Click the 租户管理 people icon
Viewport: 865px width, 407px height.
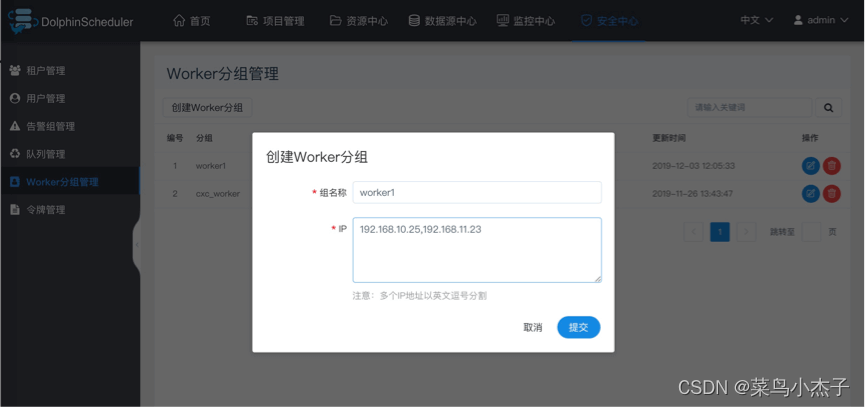[x=15, y=71]
